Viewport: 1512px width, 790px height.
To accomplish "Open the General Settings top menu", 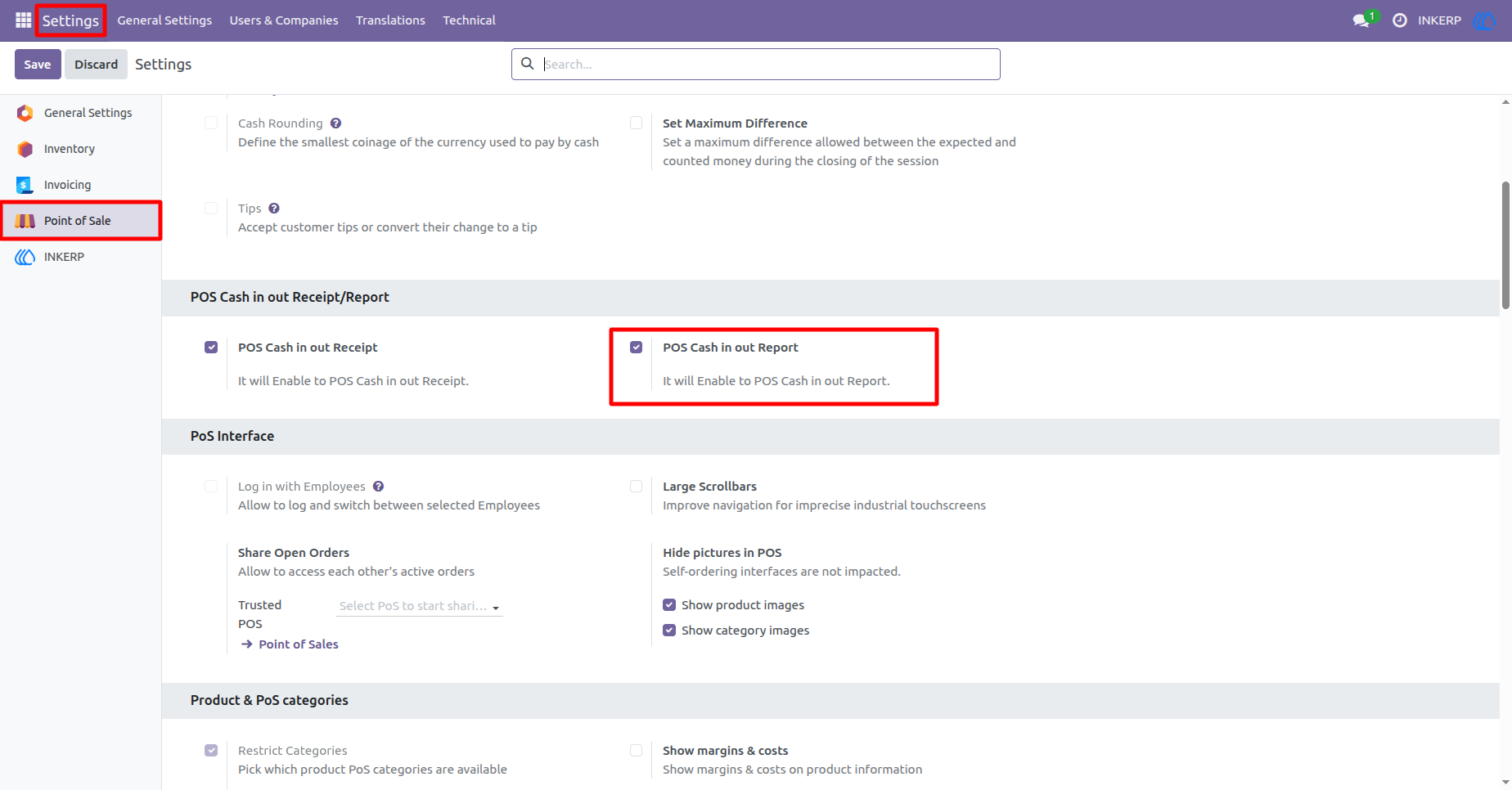I will click(x=164, y=20).
